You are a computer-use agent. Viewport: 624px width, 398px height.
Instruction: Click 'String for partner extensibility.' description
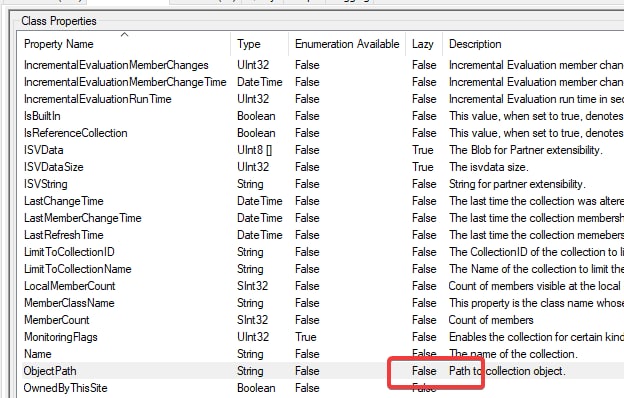pyautogui.click(x=517, y=184)
